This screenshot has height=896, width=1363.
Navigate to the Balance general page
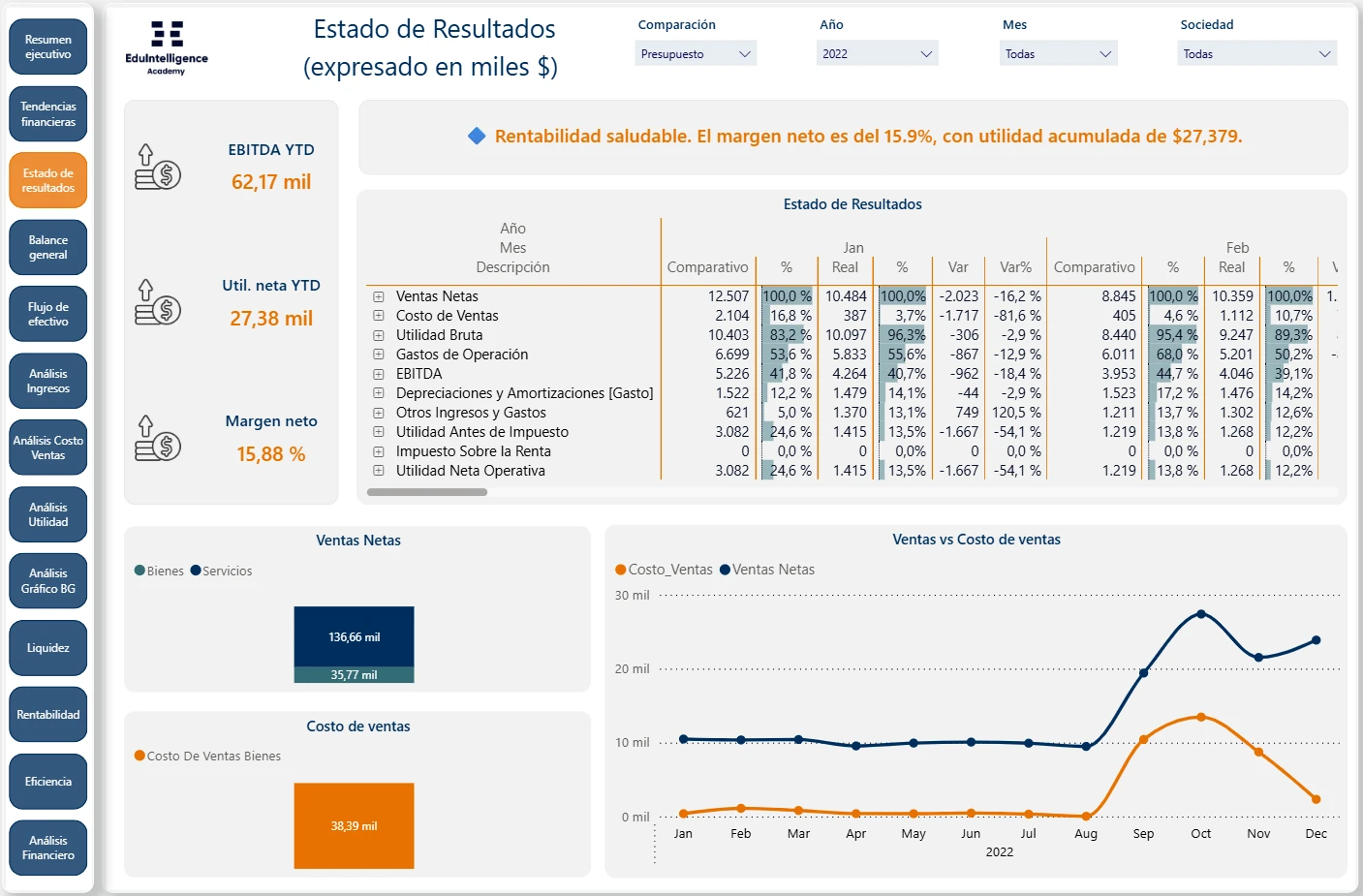(x=48, y=247)
